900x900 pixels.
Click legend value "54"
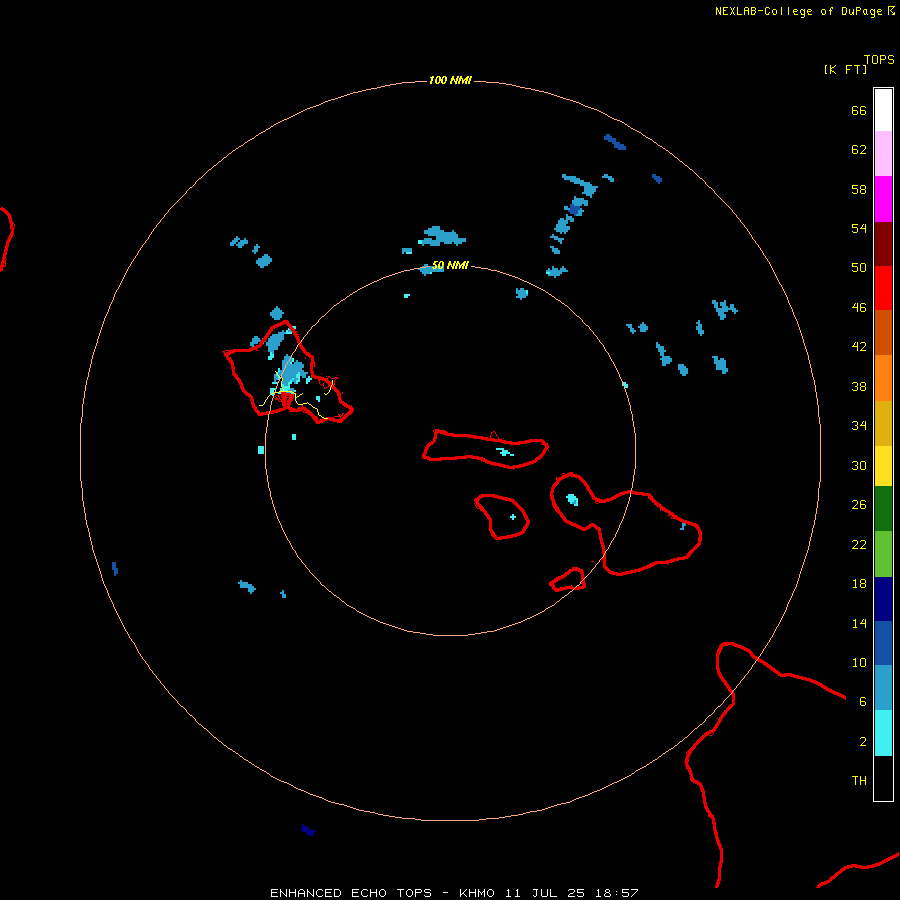tap(859, 228)
